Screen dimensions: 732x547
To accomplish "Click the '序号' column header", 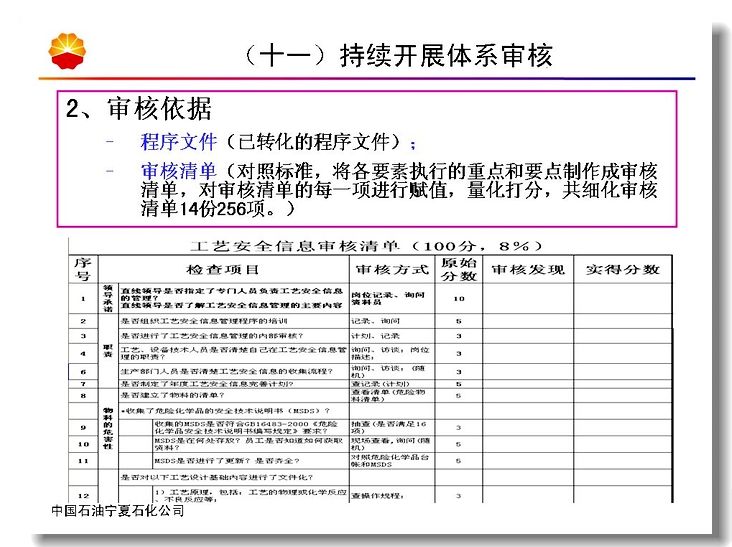I will tap(83, 269).
